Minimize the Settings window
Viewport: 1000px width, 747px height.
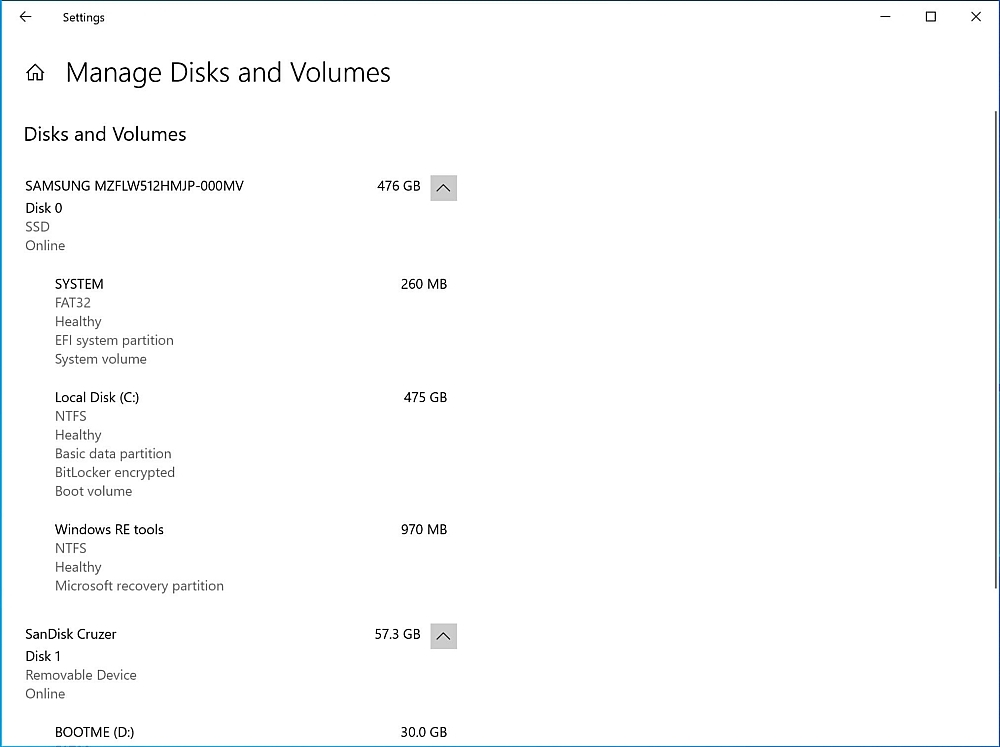click(885, 17)
